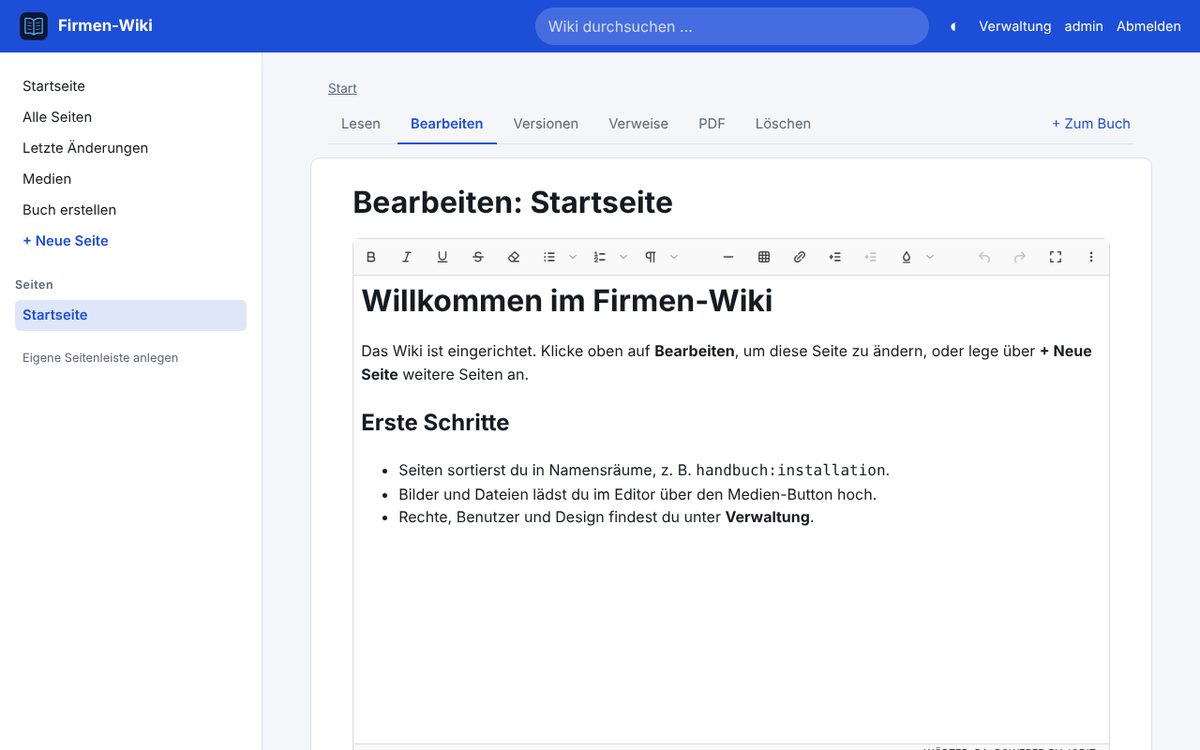
Task: Click the Bearbeiten: Startseite page title
Action: (x=513, y=202)
